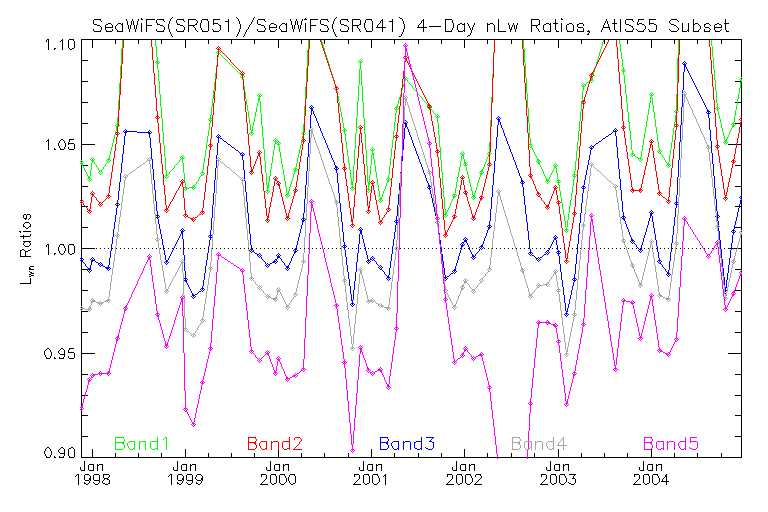Click the Jan 2001 x-axis label
Screen dimensions: 768x512
371,473
